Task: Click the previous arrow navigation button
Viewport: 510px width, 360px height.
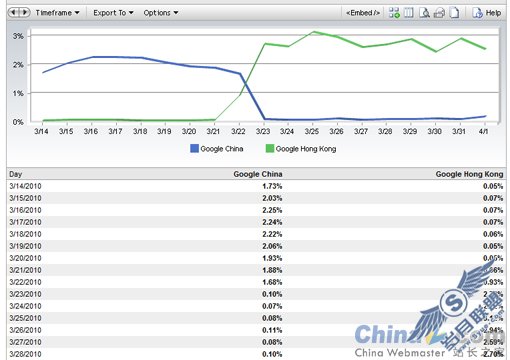Action: (14, 13)
